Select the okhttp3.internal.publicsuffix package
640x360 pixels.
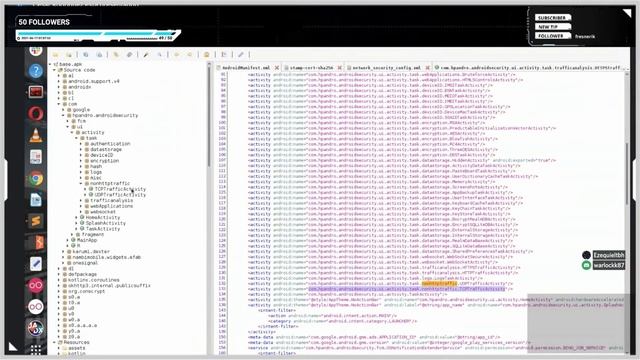(x=109, y=286)
